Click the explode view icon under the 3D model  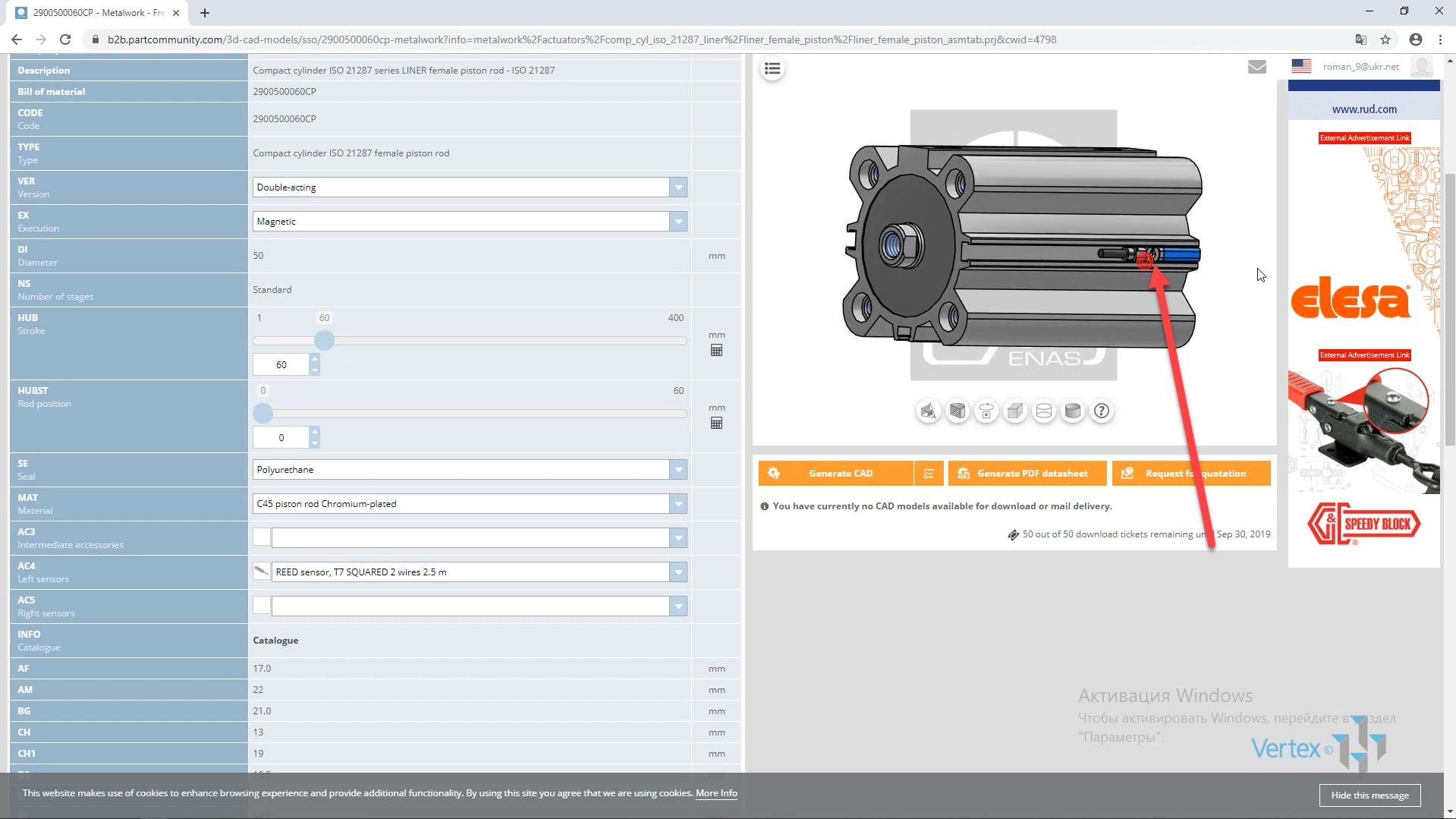coord(928,411)
